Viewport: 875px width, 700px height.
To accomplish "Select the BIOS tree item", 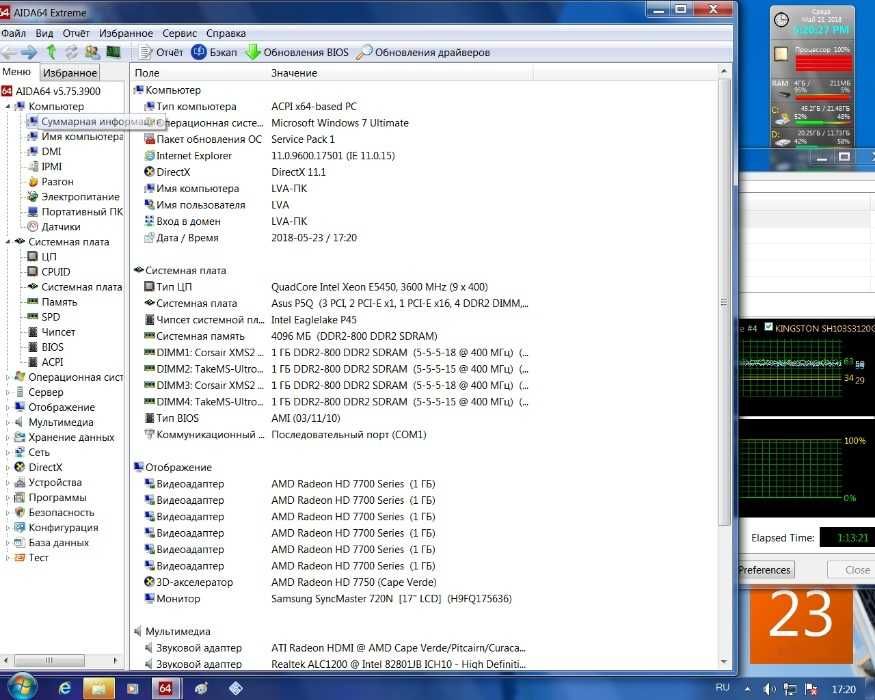I will [x=46, y=348].
